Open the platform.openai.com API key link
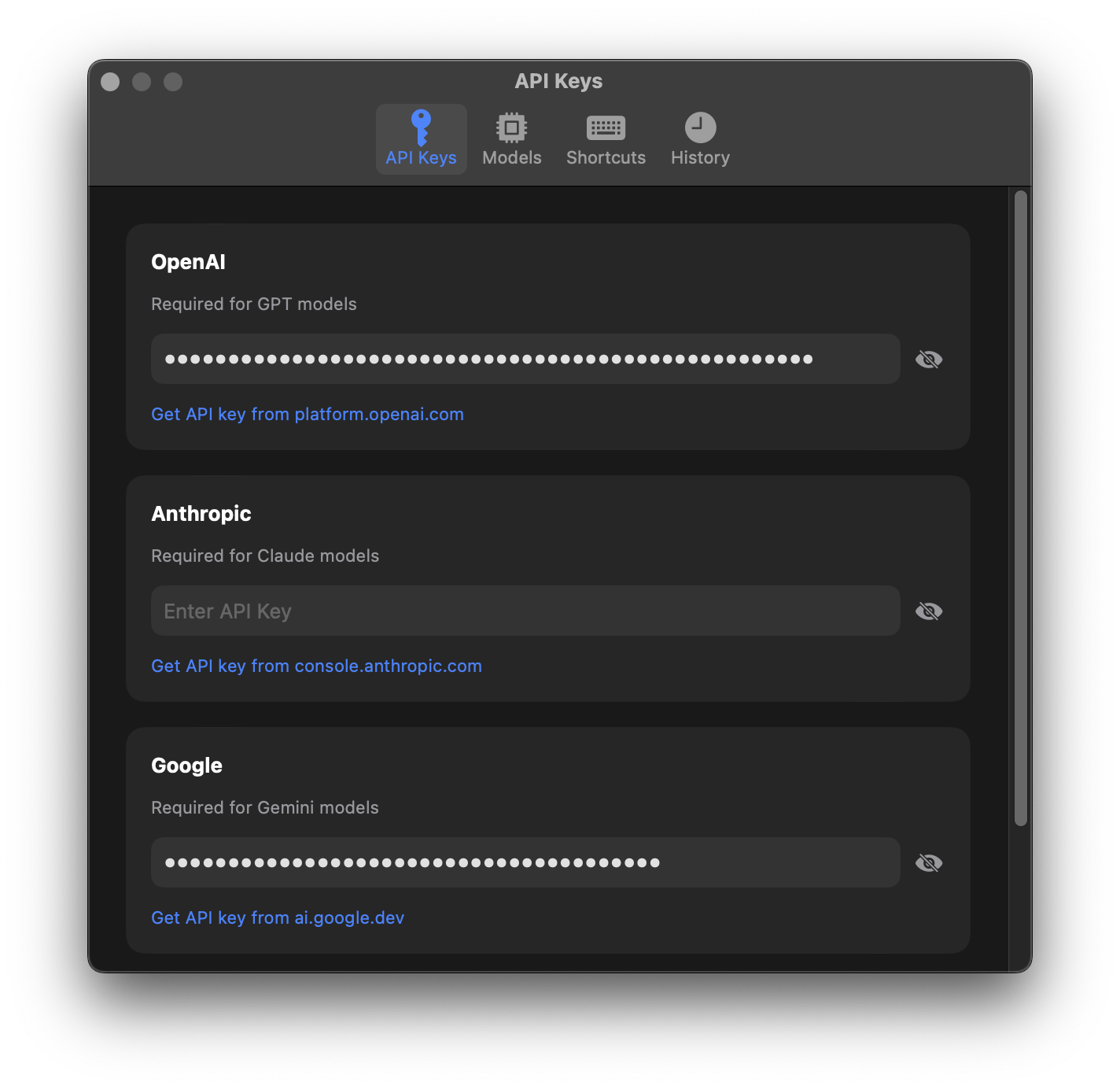1120x1089 pixels. click(308, 414)
